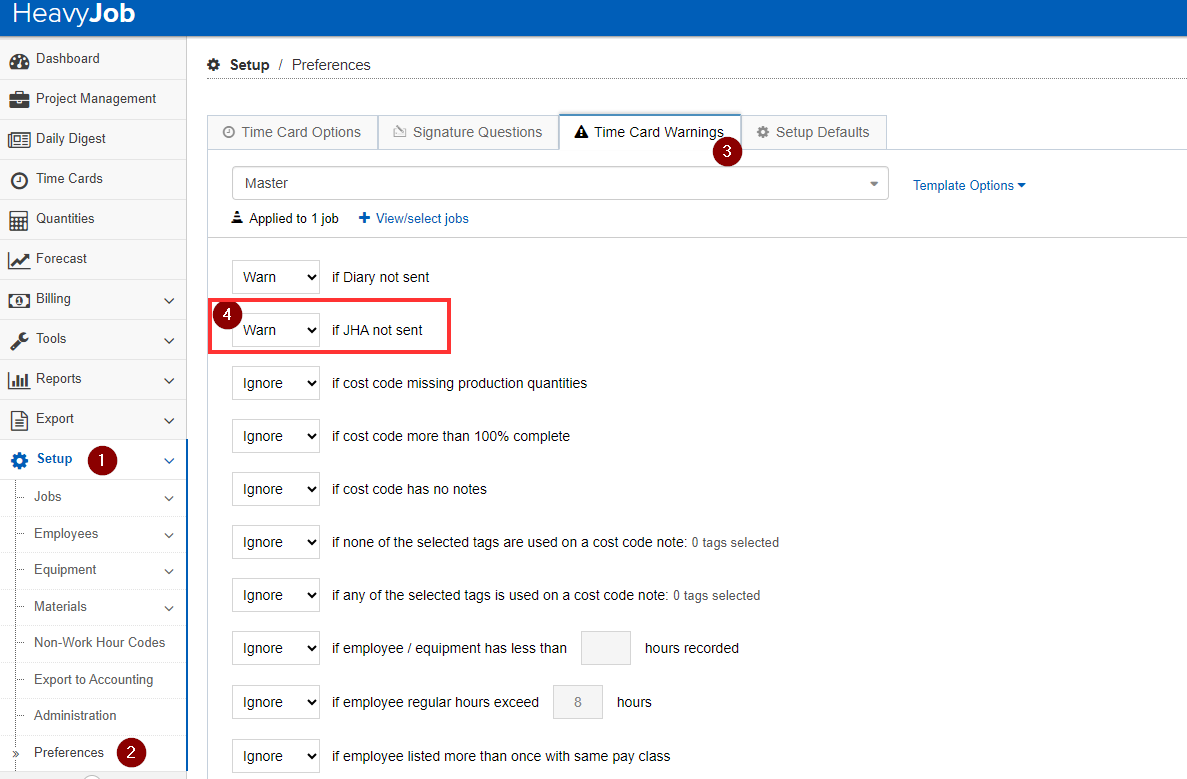Open dropdown for cost code has no notes

(x=276, y=489)
